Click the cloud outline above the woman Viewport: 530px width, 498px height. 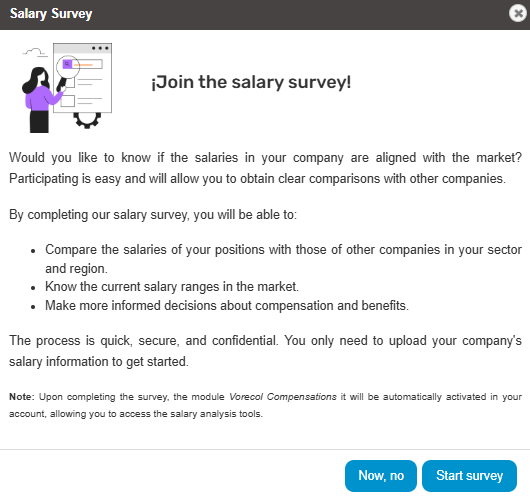point(34,52)
